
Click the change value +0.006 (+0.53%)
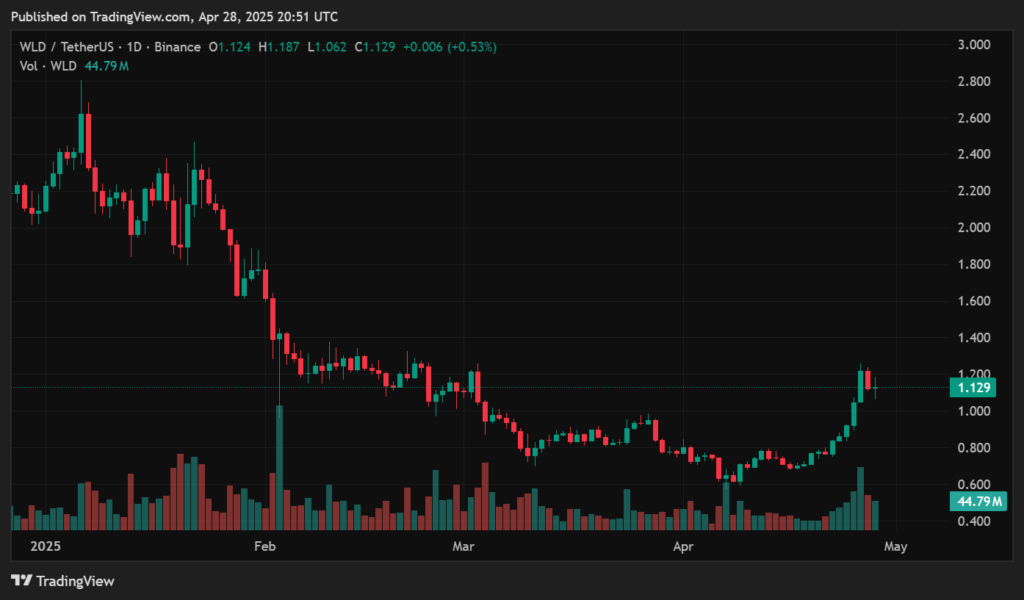450,47
